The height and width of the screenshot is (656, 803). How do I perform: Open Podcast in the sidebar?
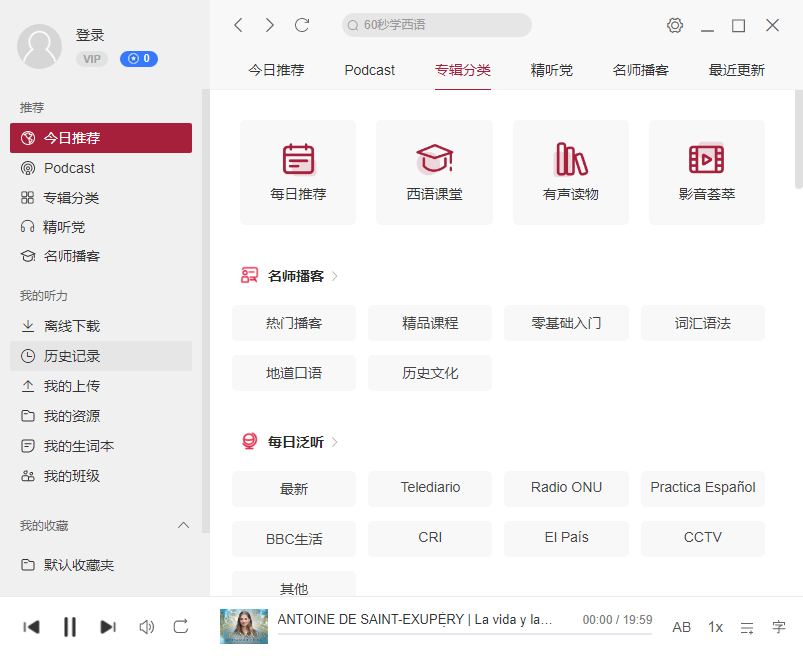101,168
